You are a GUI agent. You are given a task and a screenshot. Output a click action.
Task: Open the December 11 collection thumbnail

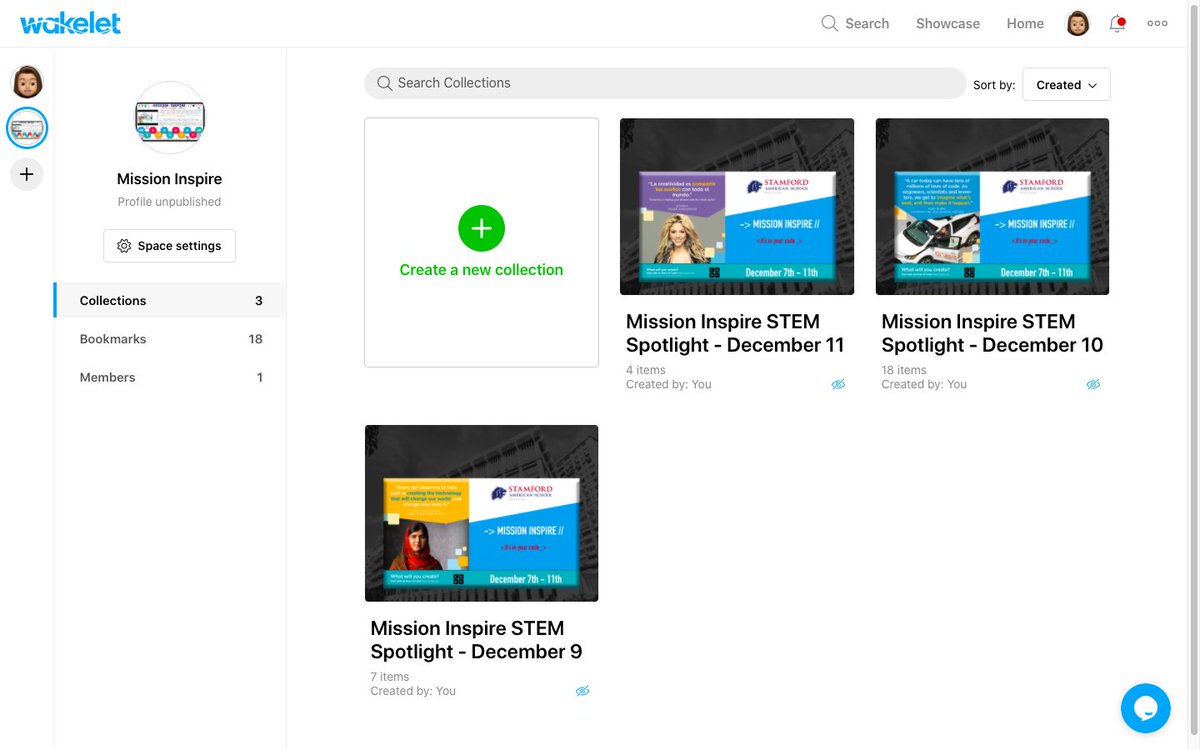[x=737, y=207]
